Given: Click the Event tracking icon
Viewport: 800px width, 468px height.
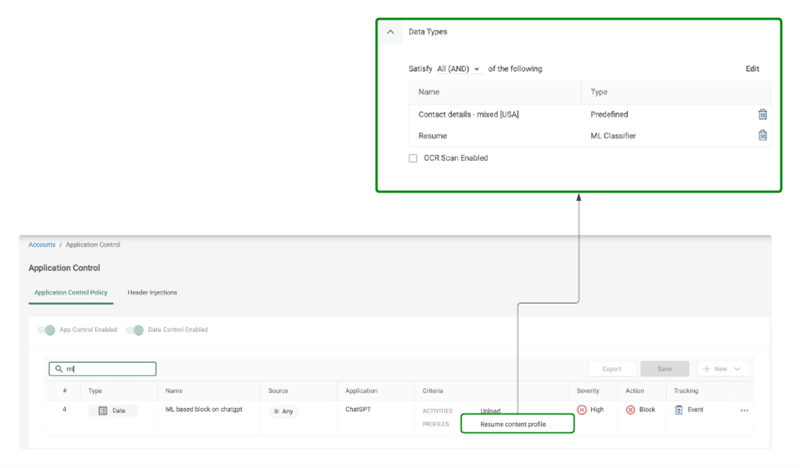Looking at the screenshot, I should point(679,409).
